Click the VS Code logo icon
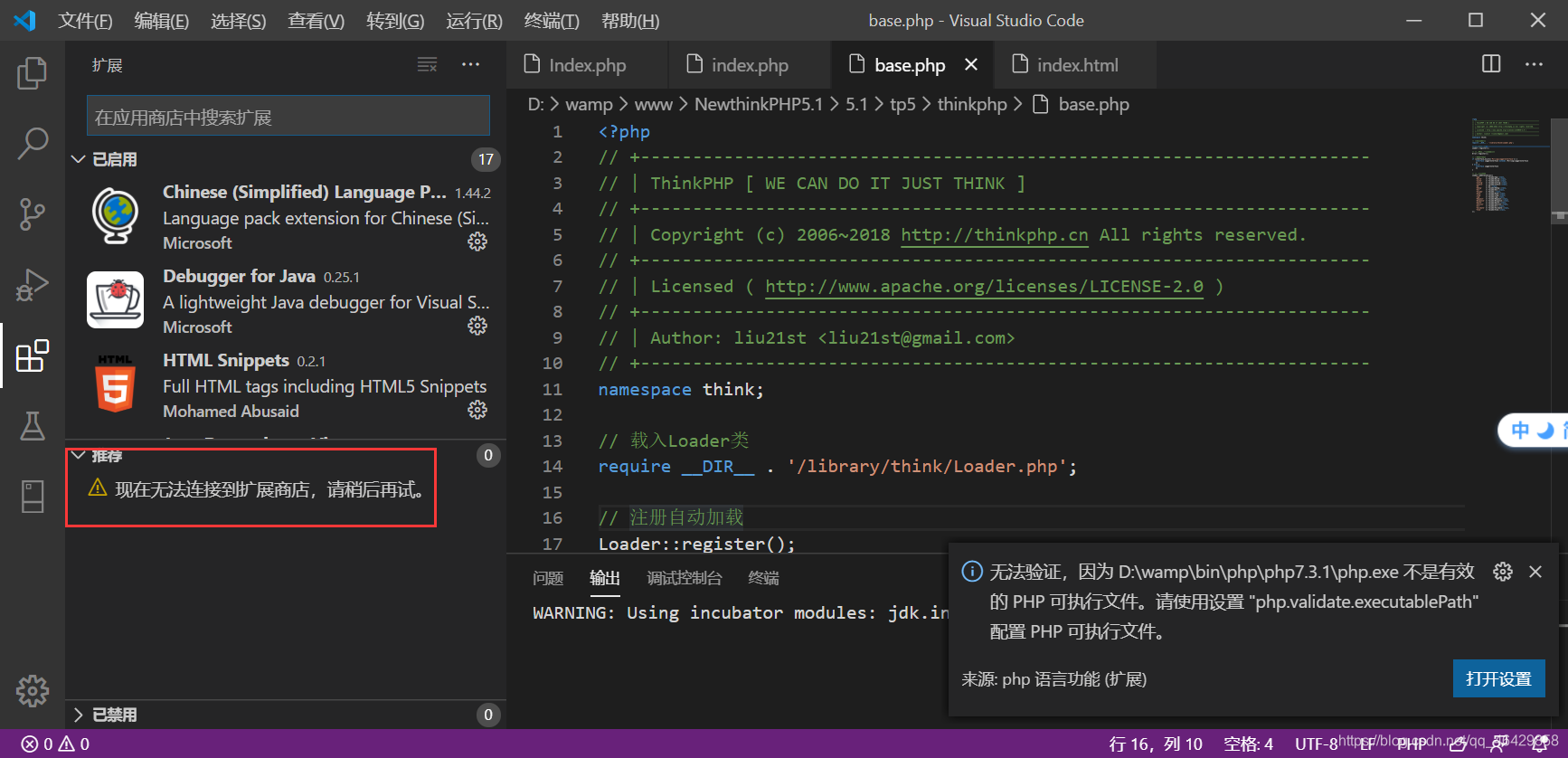This screenshot has width=1568, height=758. (x=24, y=20)
